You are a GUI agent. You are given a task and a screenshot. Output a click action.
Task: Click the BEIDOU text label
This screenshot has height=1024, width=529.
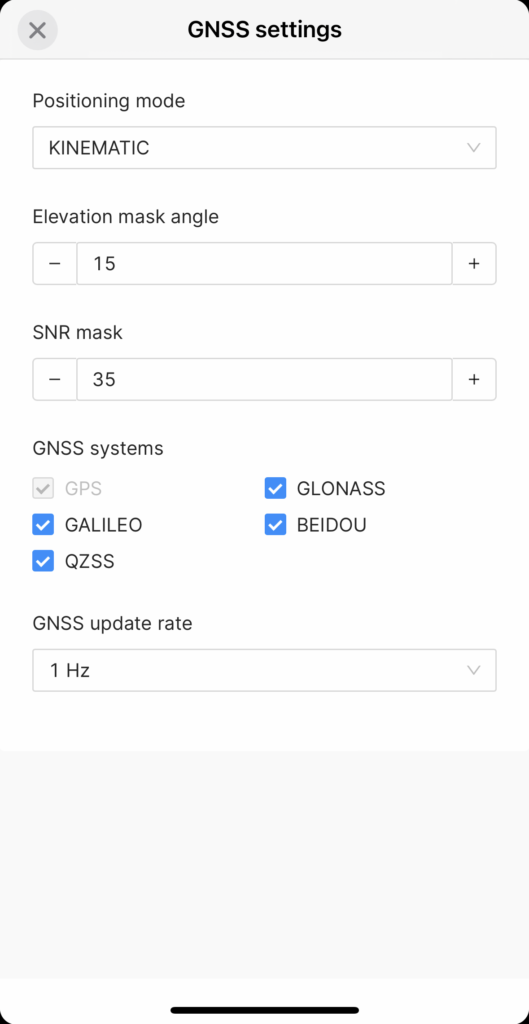pos(332,525)
